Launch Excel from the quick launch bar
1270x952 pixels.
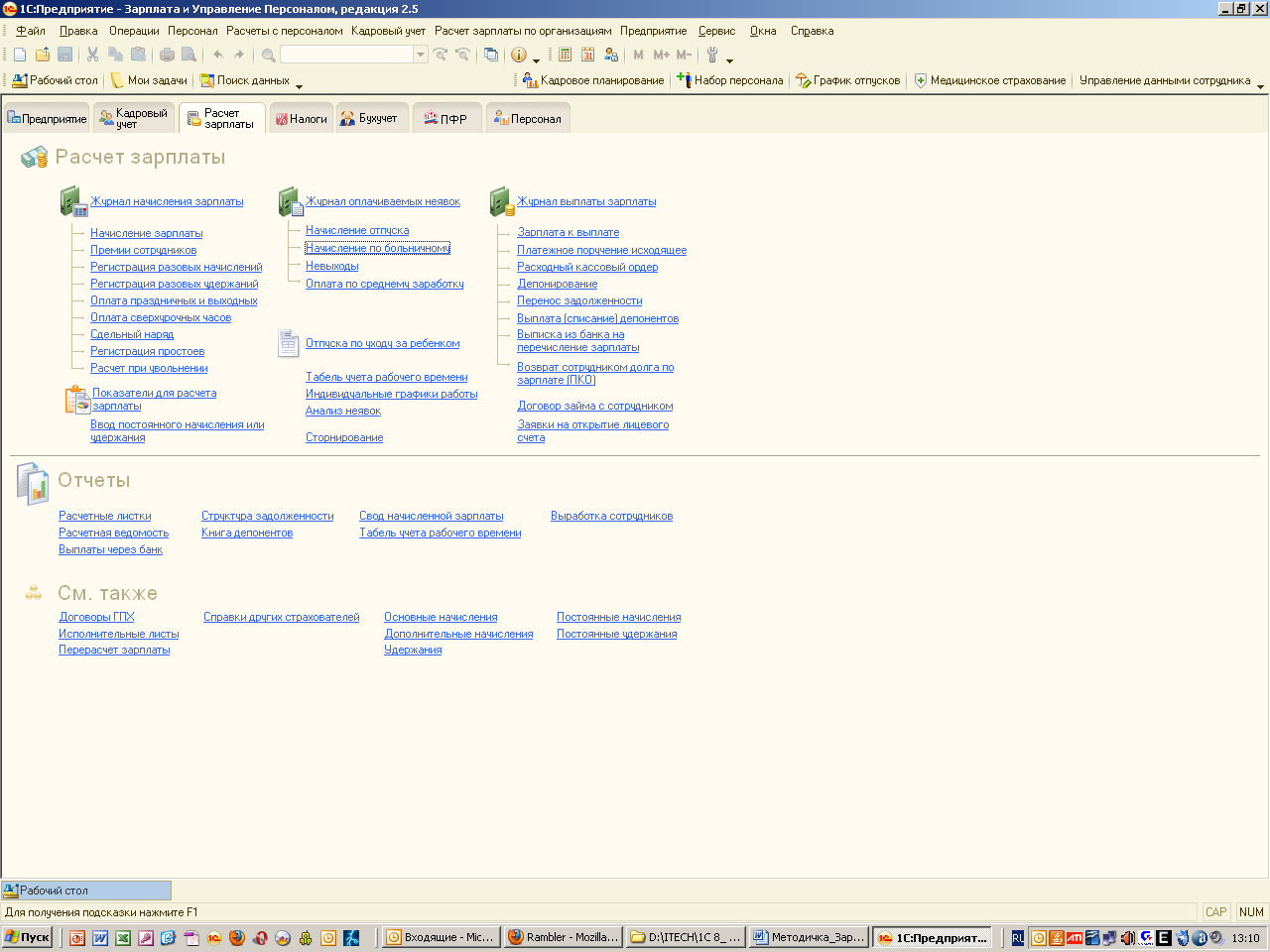[123, 937]
